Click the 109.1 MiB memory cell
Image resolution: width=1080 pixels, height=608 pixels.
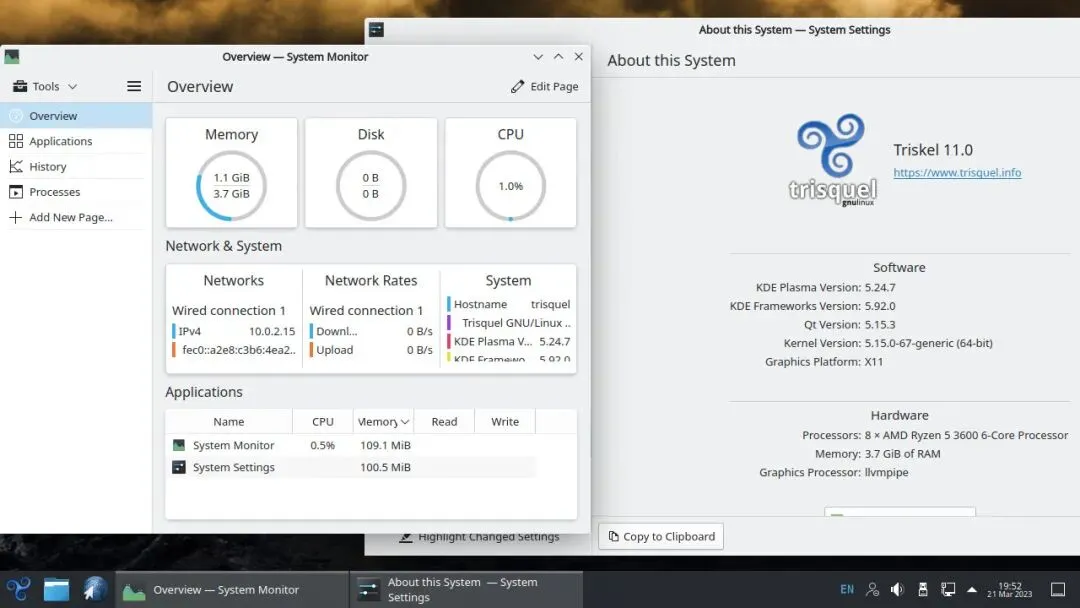tap(385, 445)
